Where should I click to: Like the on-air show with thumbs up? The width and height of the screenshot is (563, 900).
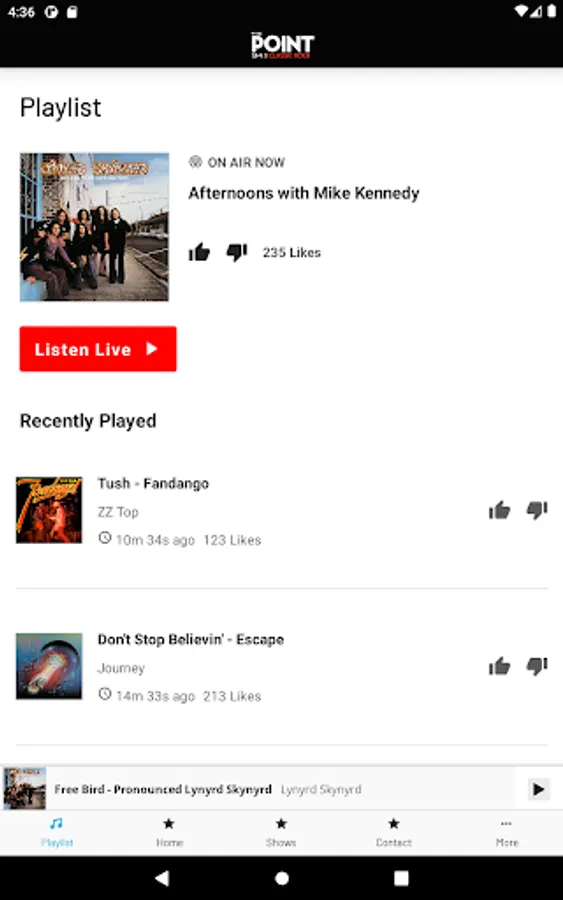pyautogui.click(x=199, y=252)
